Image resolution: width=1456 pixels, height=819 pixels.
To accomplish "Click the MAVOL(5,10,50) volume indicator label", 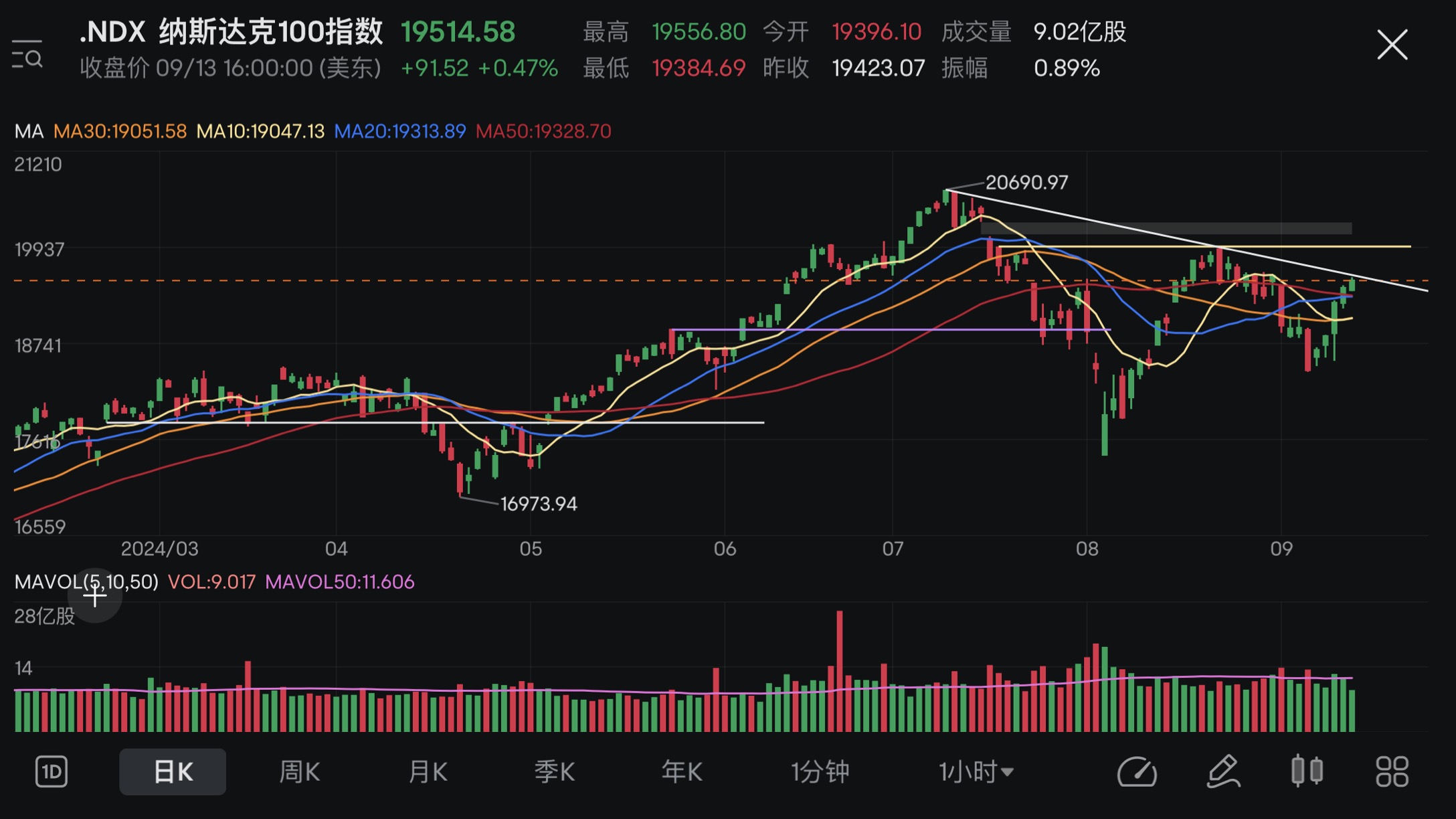I will [x=86, y=581].
